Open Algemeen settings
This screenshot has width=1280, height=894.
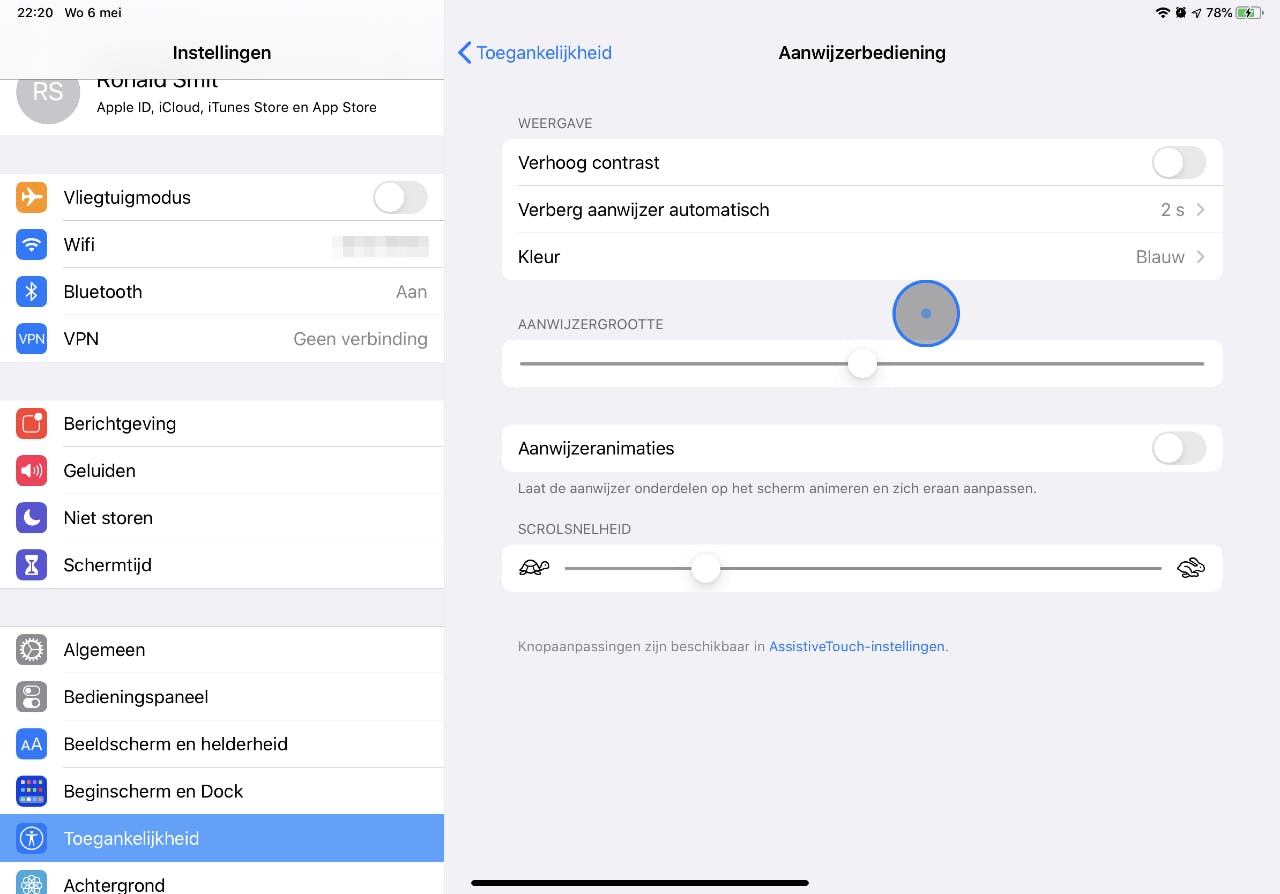tap(104, 650)
